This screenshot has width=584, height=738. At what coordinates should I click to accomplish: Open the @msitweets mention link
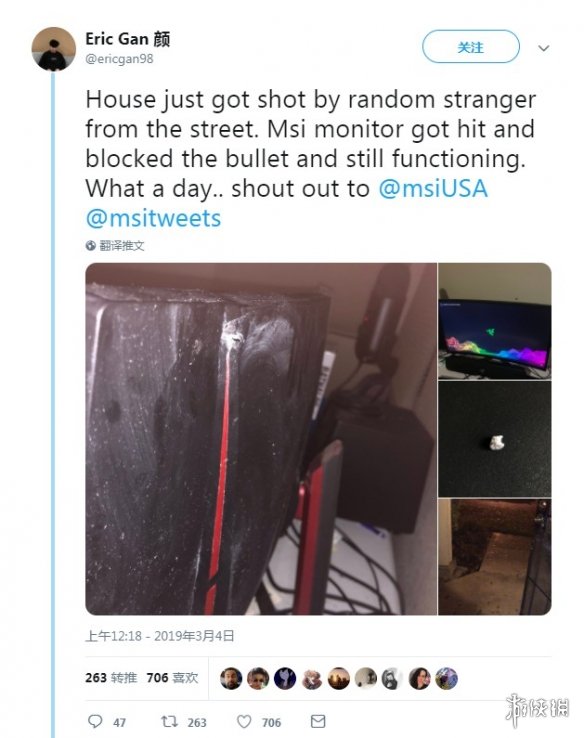click(153, 218)
